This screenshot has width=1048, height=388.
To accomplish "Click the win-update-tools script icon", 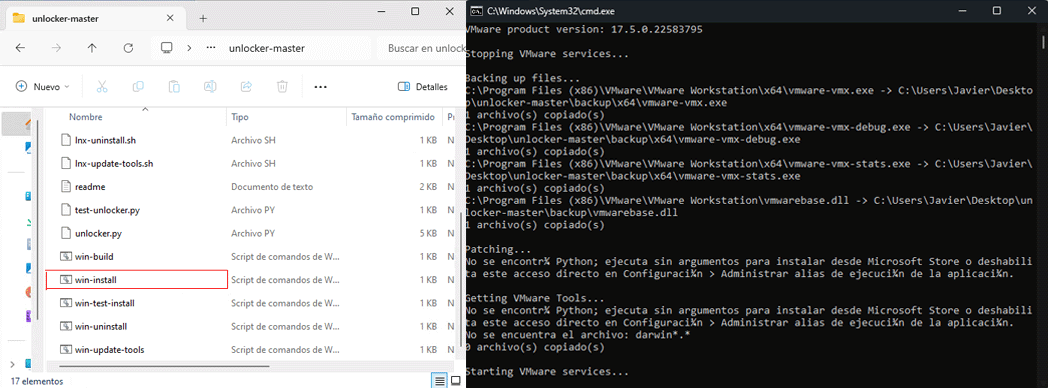I will [x=65, y=349].
